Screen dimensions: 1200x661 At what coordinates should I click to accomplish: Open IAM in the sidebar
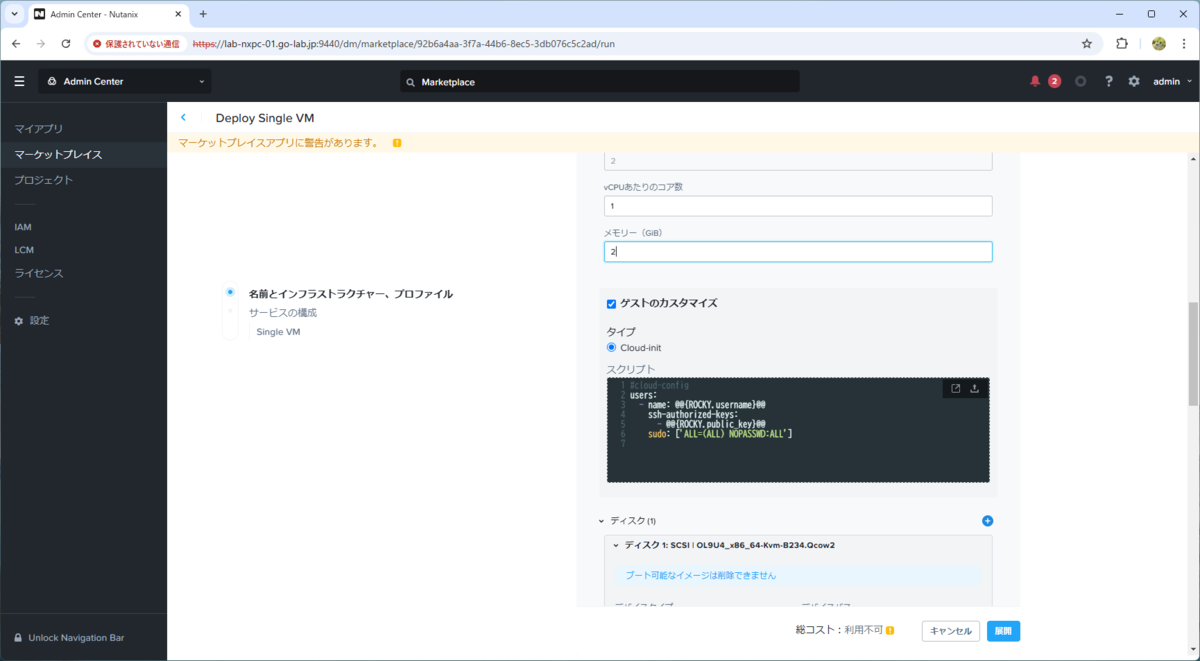click(x=23, y=227)
